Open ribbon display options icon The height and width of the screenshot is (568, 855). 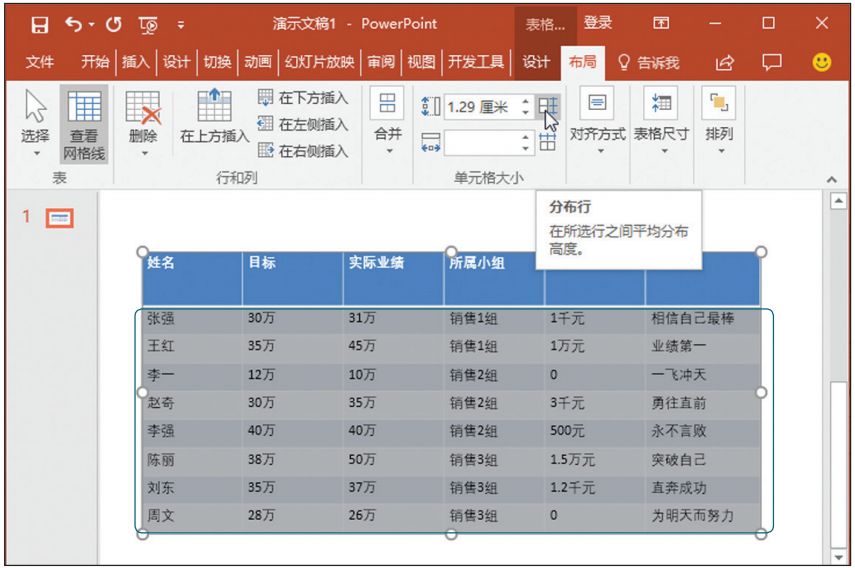(x=661, y=23)
